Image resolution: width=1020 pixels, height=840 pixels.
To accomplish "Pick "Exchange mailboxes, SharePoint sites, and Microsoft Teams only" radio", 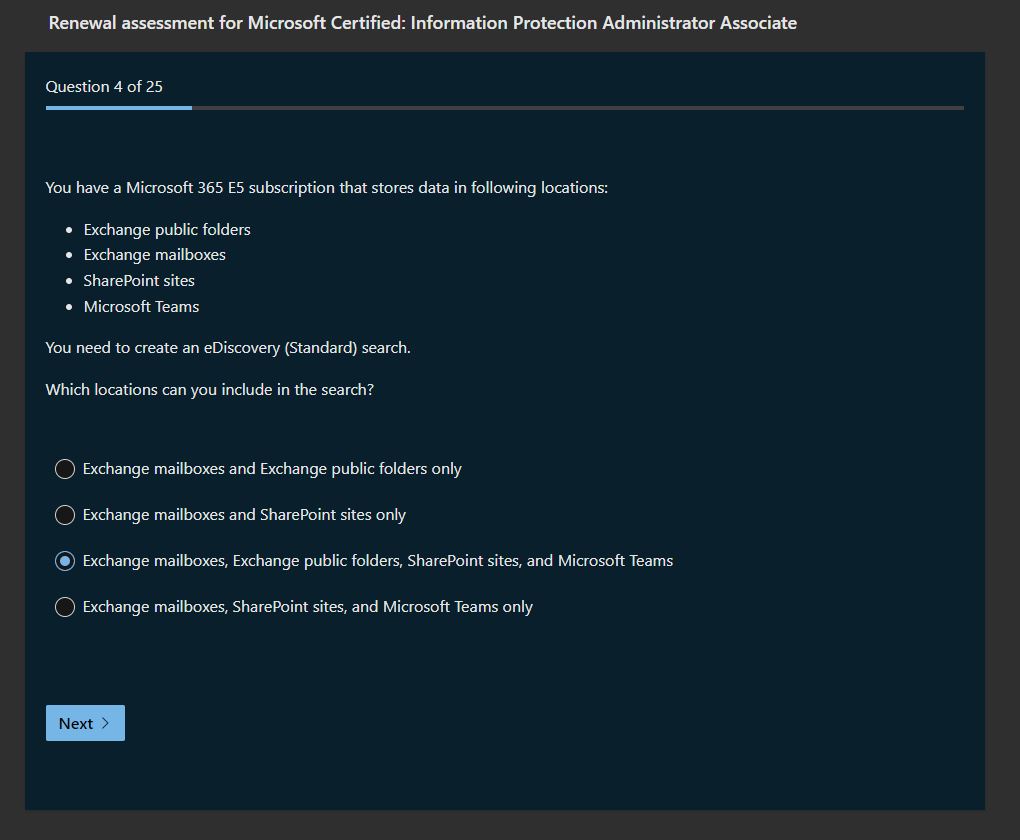I will [65, 607].
